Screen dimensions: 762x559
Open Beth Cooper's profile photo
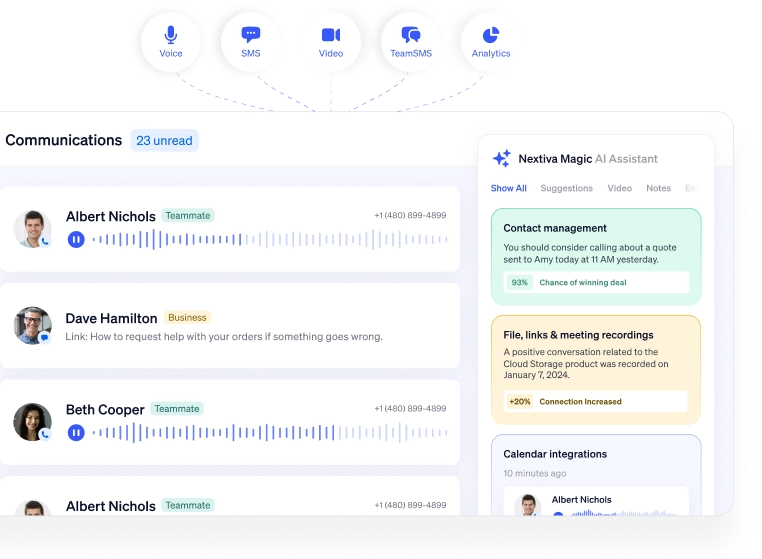coord(33,422)
